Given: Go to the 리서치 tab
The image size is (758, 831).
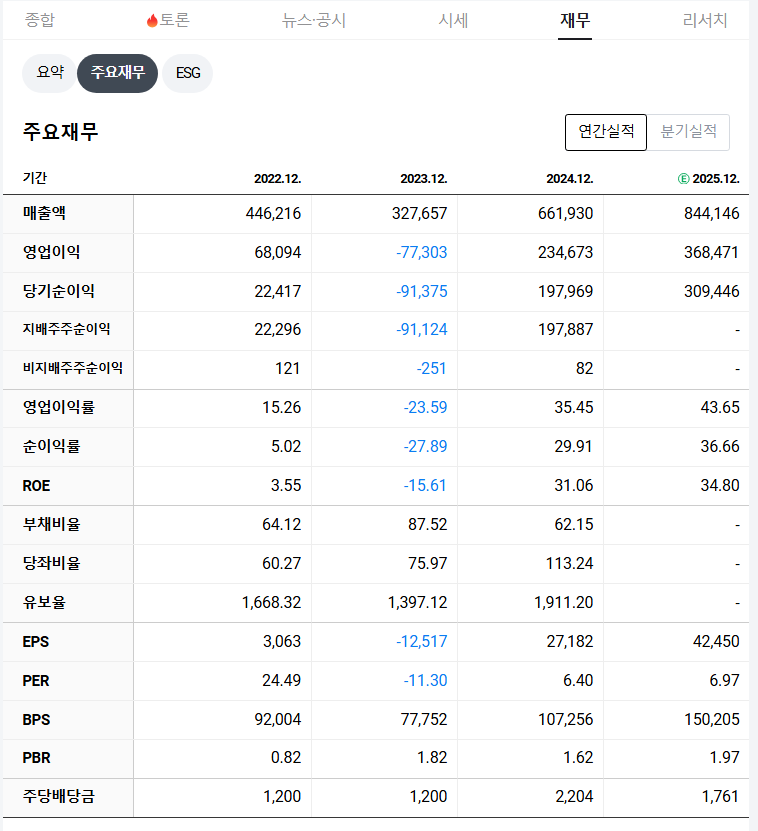Looking at the screenshot, I should point(703,20).
